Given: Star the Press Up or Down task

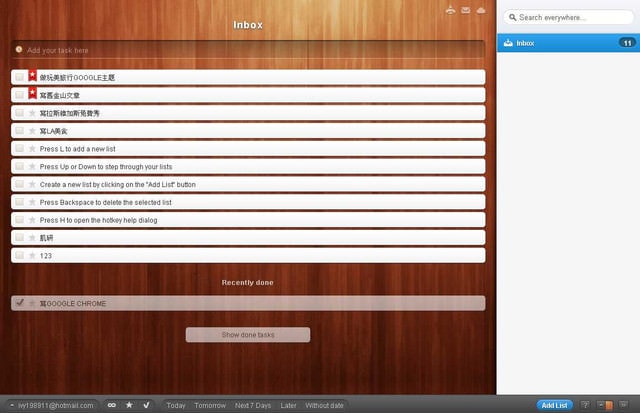Looking at the screenshot, I should coord(32,167).
